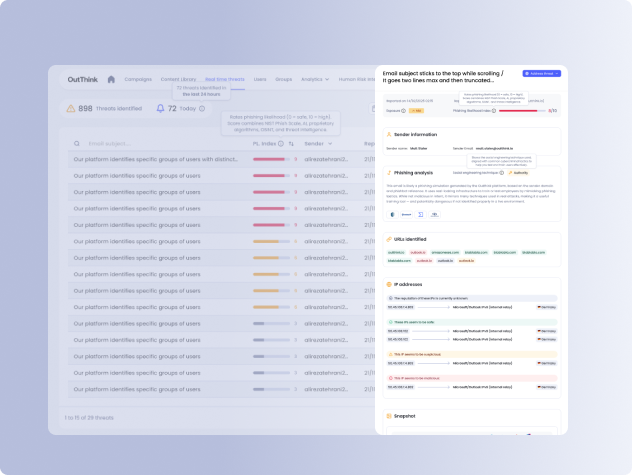Open the Analytics dropdown menu
The width and height of the screenshot is (632, 475).
coord(315,79)
